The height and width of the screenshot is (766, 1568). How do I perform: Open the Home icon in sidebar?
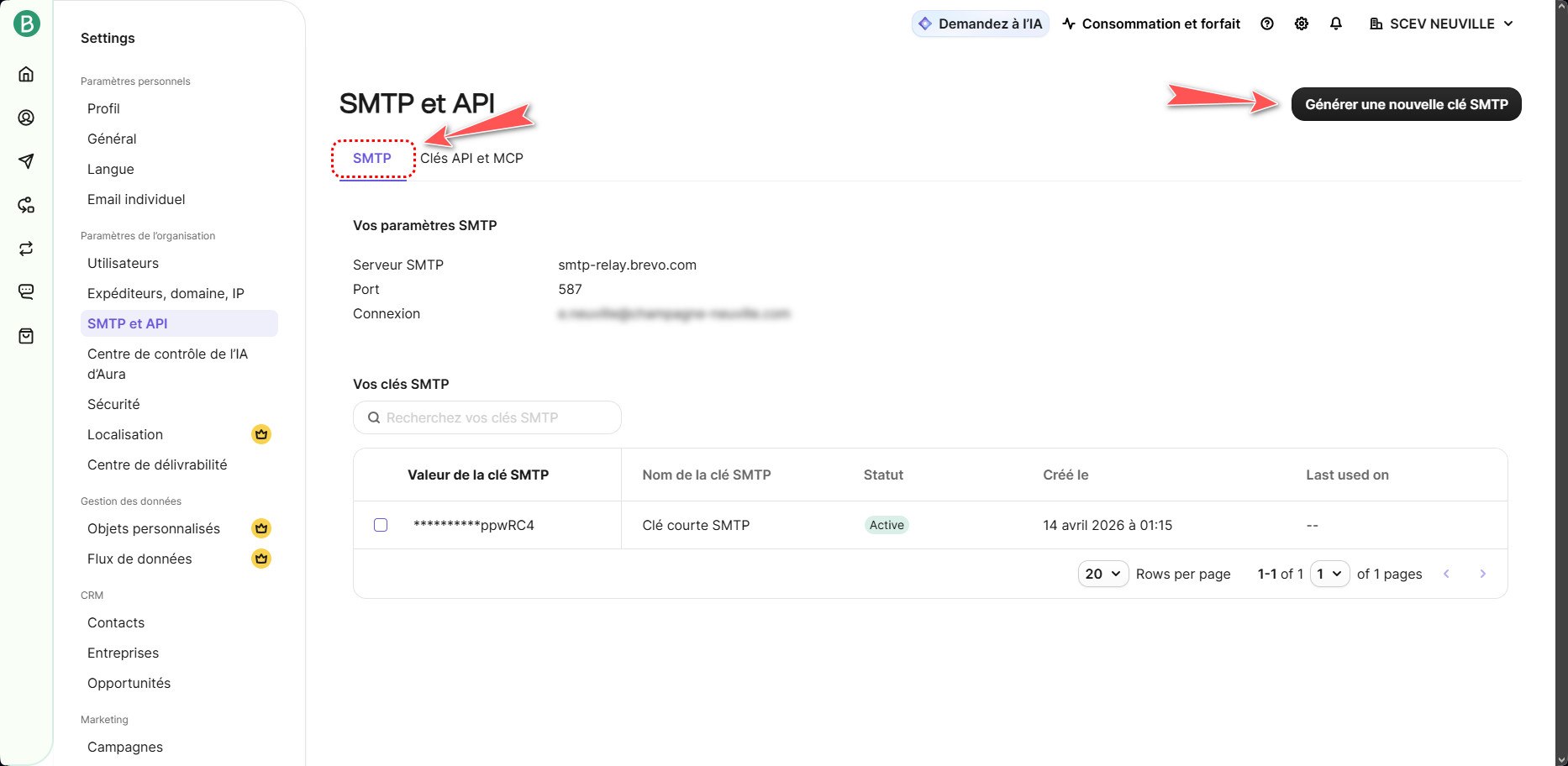click(26, 74)
